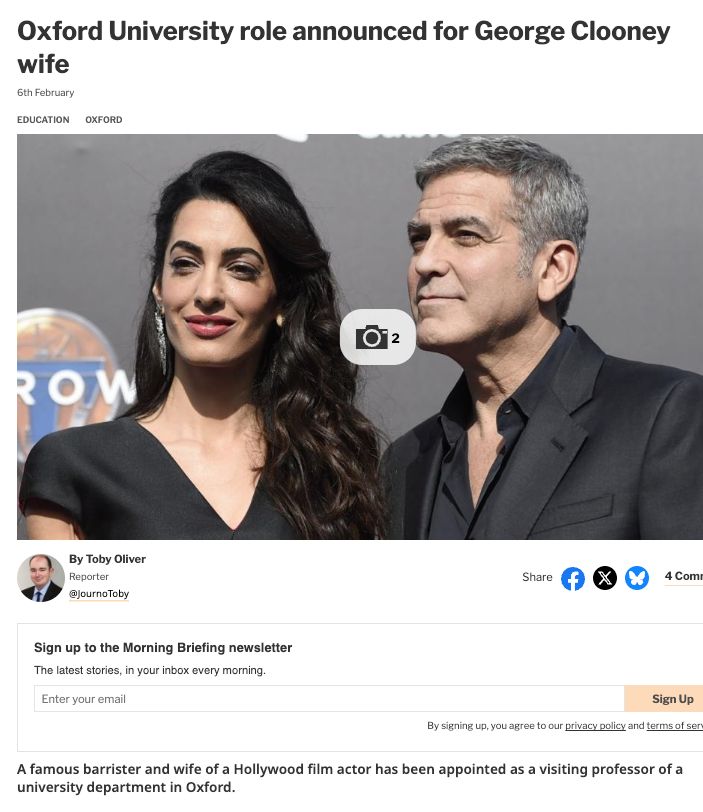Click the Share label beside social icons
The width and height of the screenshot is (703, 812).
click(537, 577)
